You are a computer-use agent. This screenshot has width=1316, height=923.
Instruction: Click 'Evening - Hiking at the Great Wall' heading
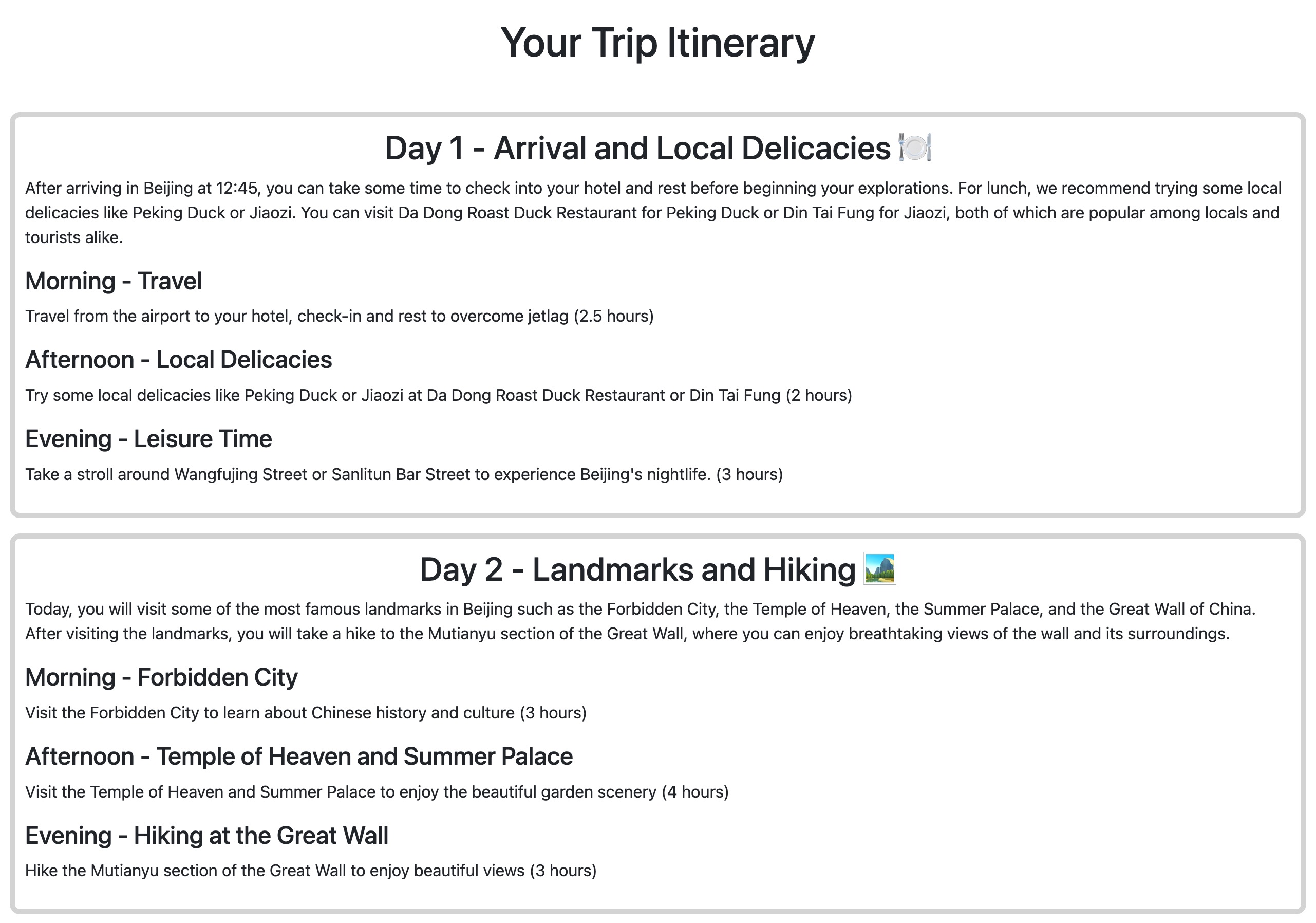tap(206, 836)
